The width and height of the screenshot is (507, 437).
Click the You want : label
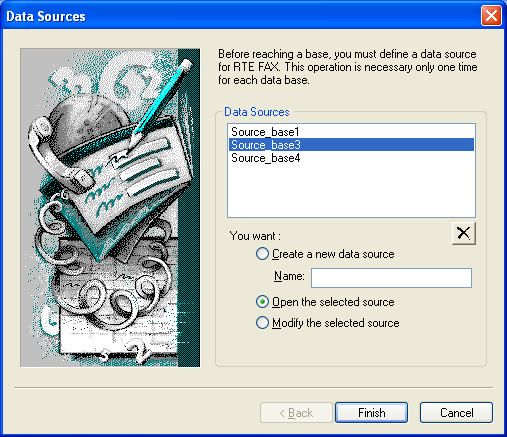pyautogui.click(x=255, y=236)
